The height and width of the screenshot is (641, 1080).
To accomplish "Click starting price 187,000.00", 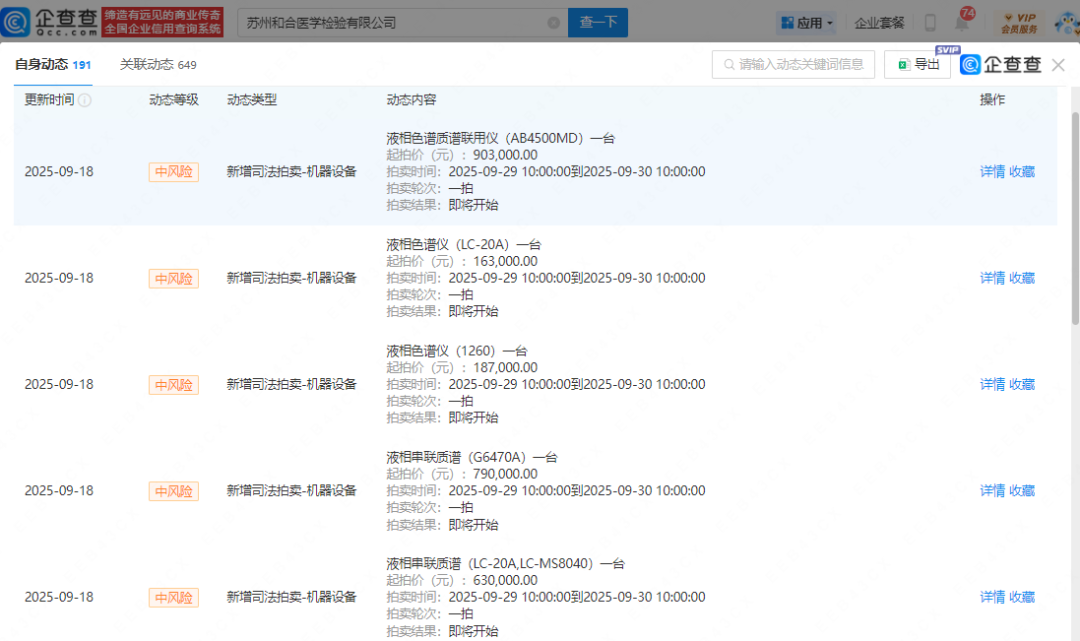I will click(x=505, y=368).
